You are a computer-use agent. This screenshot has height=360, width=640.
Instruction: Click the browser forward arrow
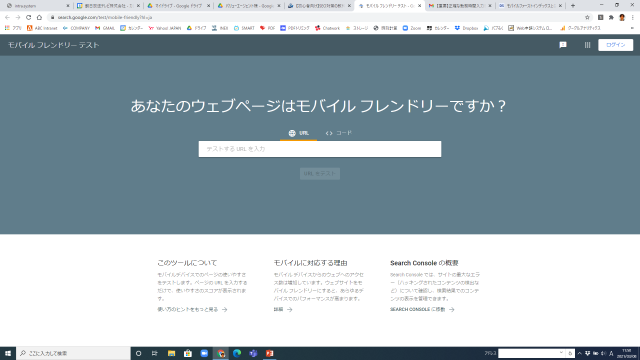point(18,18)
